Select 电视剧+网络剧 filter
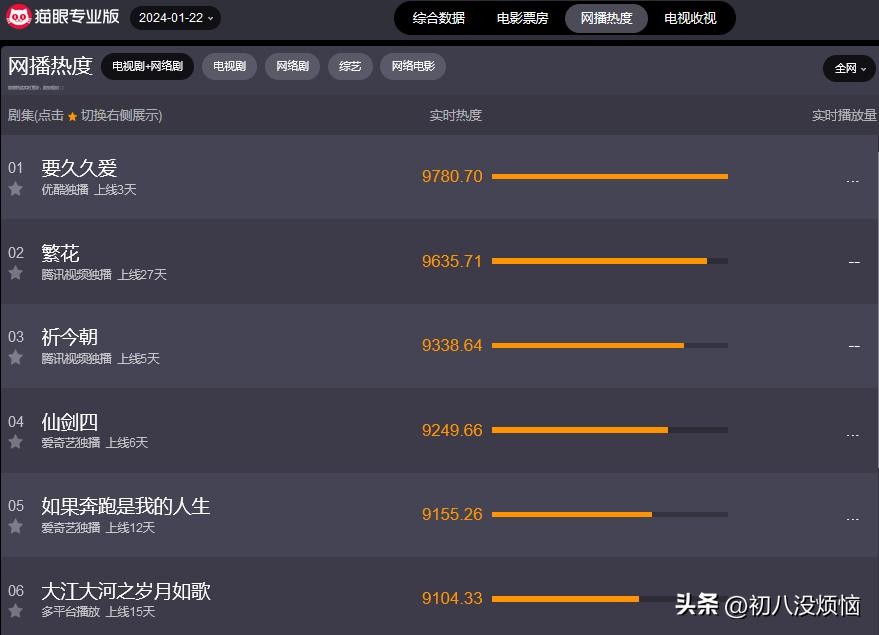Image resolution: width=879 pixels, height=635 pixels. tap(147, 67)
